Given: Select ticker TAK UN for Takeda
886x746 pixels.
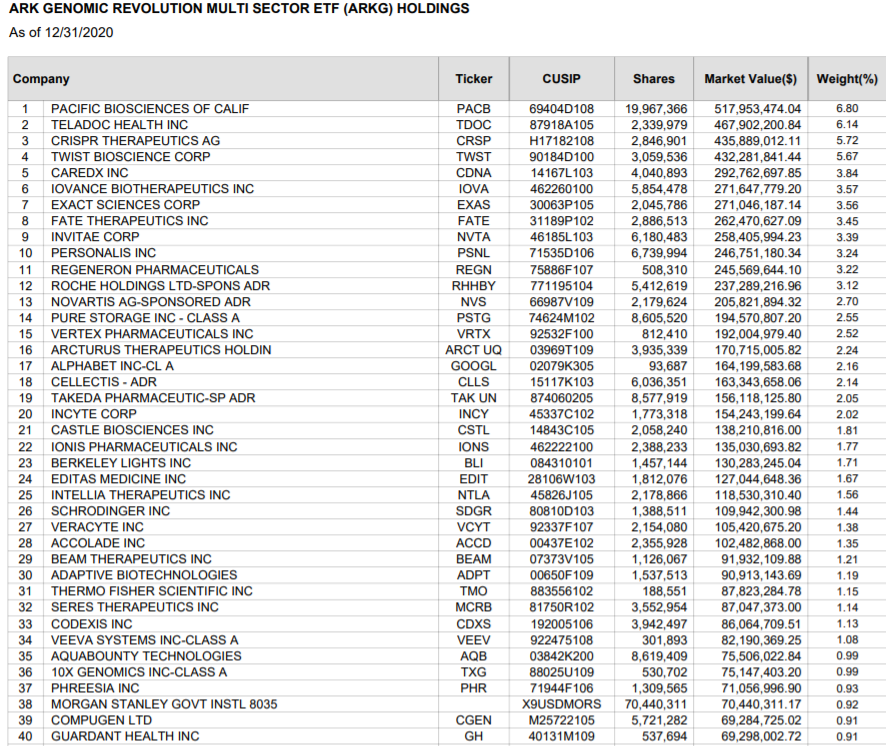Looking at the screenshot, I should [x=474, y=398].
